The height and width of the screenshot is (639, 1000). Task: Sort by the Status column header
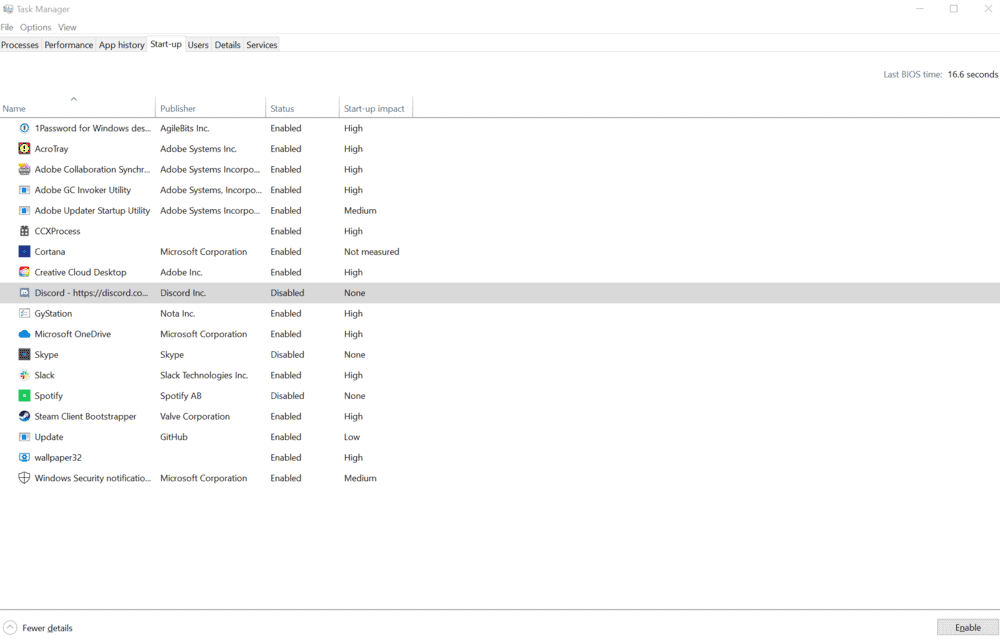click(302, 108)
